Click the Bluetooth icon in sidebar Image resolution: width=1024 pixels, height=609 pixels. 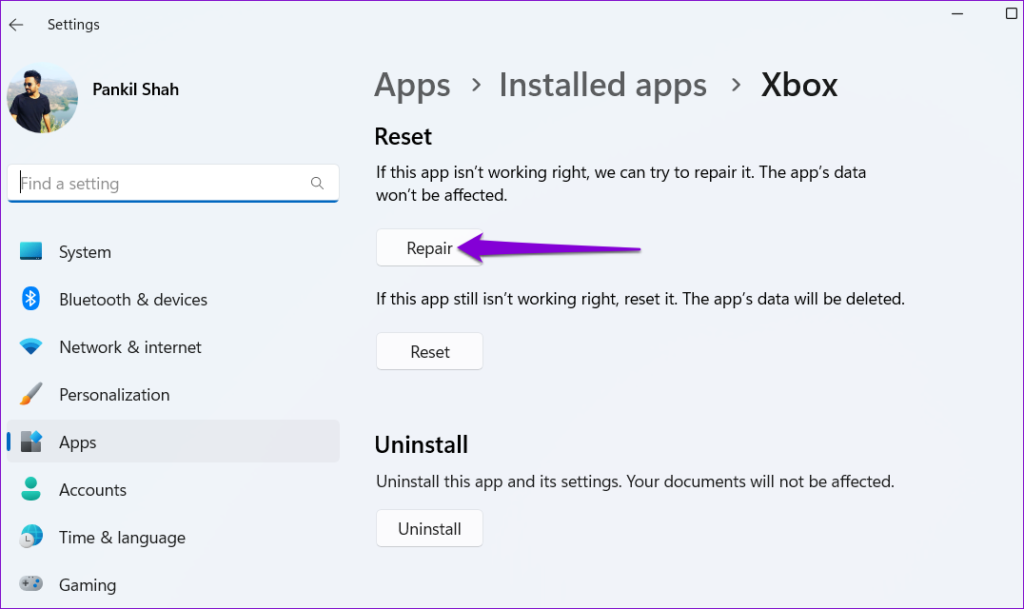pos(31,299)
